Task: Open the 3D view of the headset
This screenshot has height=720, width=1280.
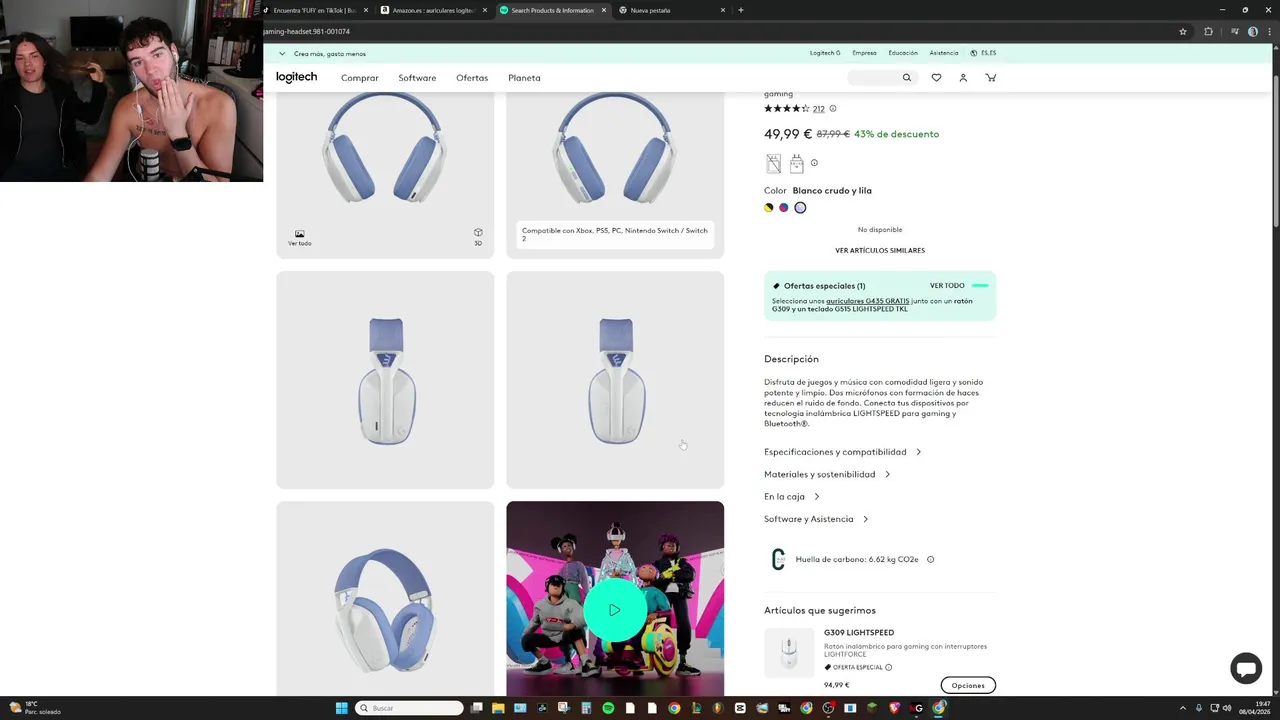Action: coord(478,236)
